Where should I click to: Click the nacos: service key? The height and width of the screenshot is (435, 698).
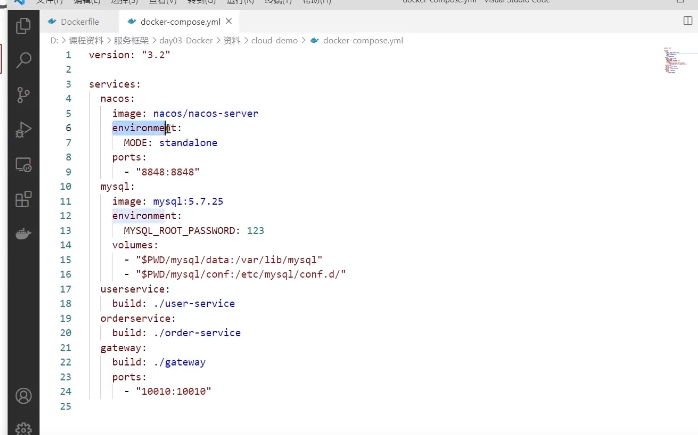[117, 98]
